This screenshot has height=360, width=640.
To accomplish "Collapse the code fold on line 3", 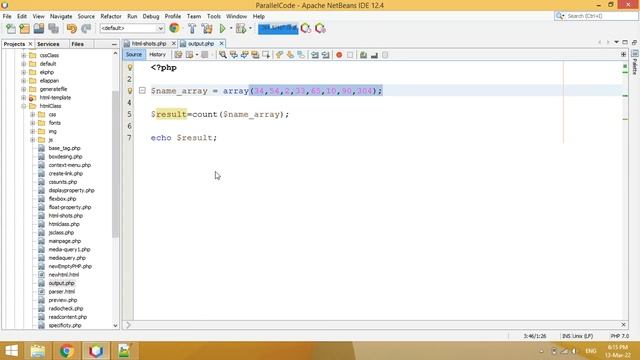I will pyautogui.click(x=142, y=91).
